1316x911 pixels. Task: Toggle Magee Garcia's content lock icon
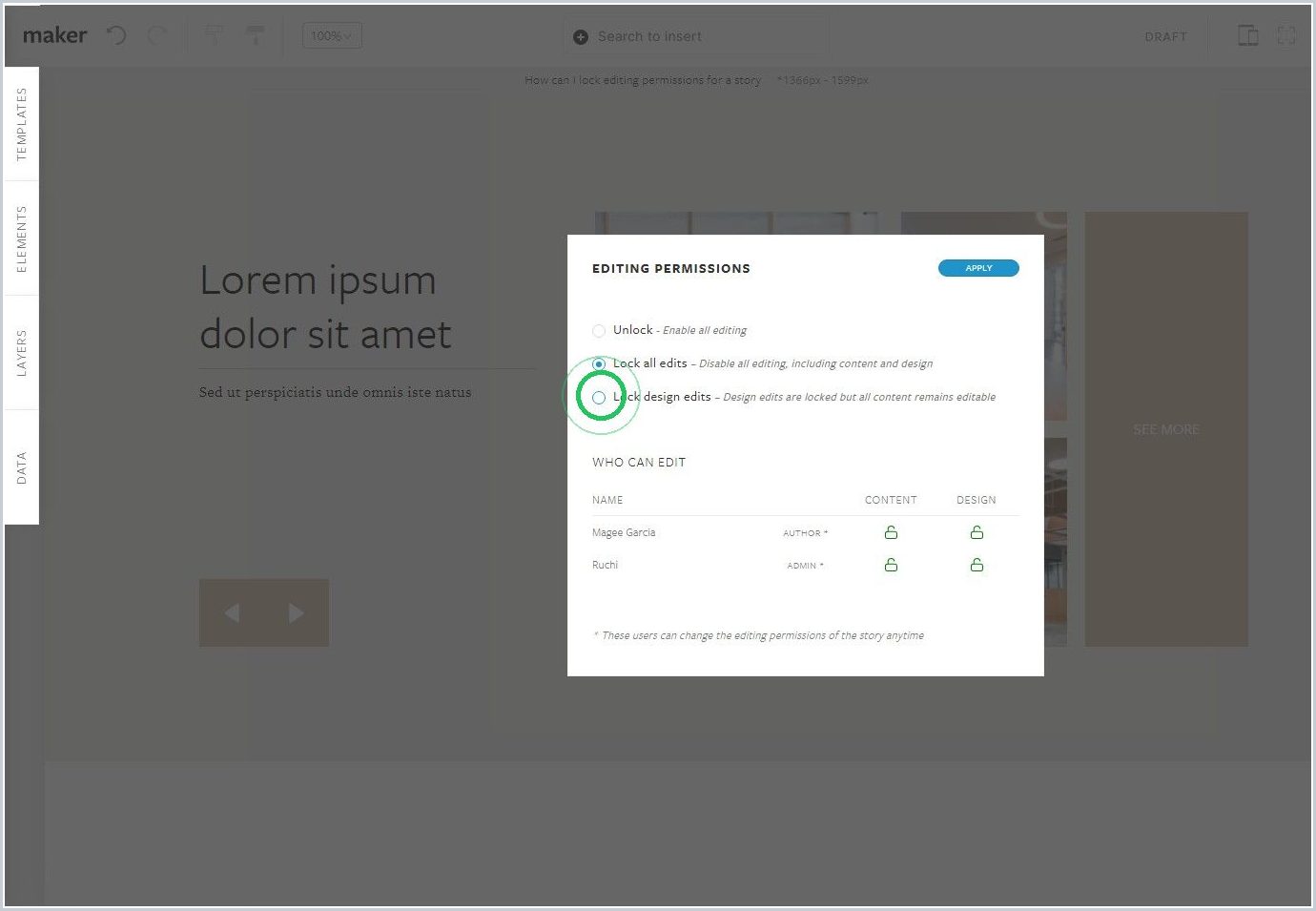pos(891,532)
